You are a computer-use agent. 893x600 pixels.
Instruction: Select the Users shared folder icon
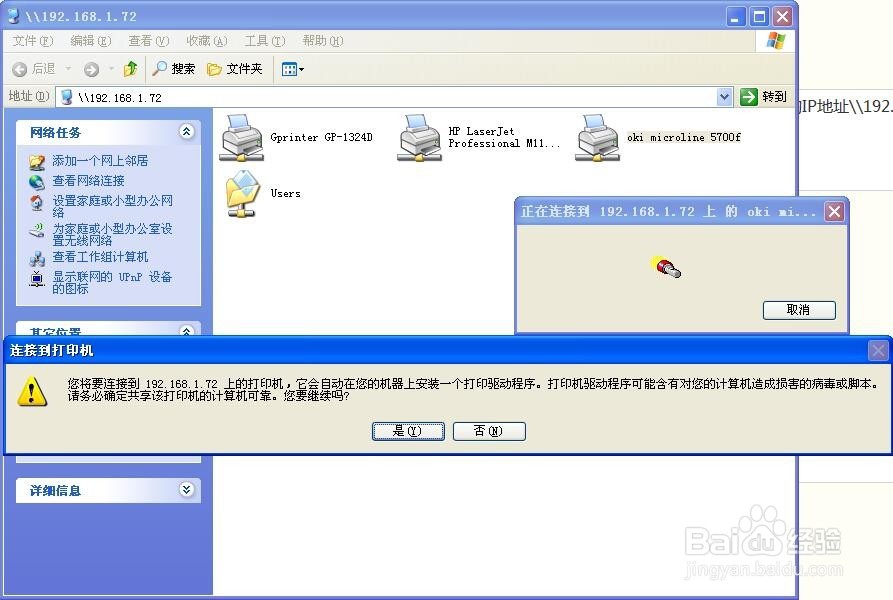pyautogui.click(x=243, y=194)
